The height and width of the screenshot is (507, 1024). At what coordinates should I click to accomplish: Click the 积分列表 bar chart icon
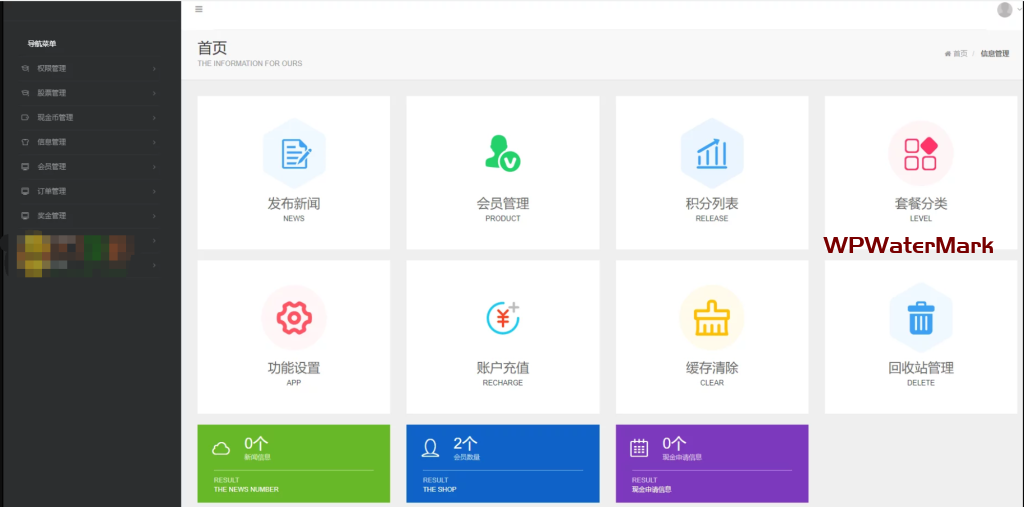[x=711, y=153]
